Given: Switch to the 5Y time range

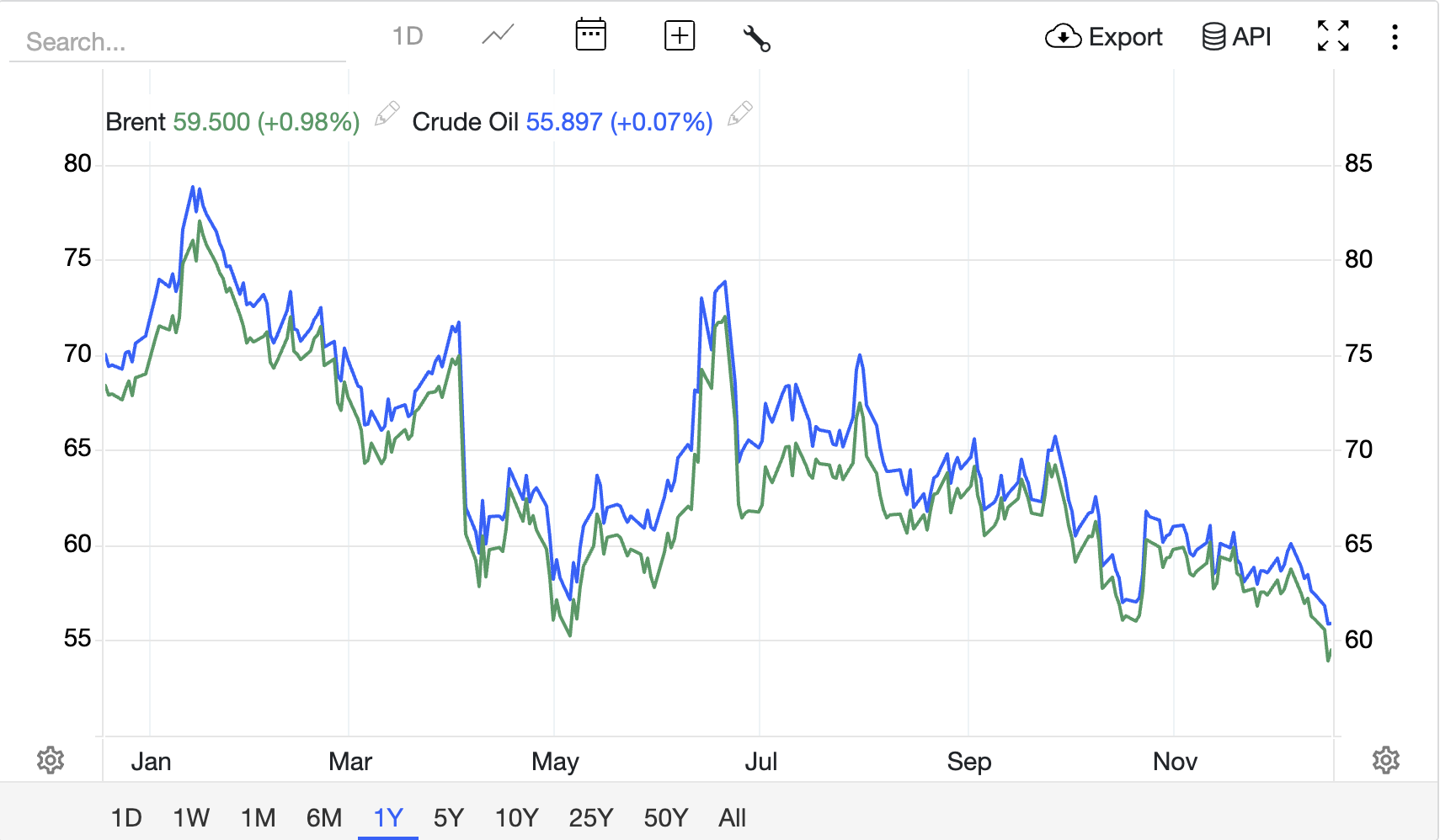Looking at the screenshot, I should point(449,816).
